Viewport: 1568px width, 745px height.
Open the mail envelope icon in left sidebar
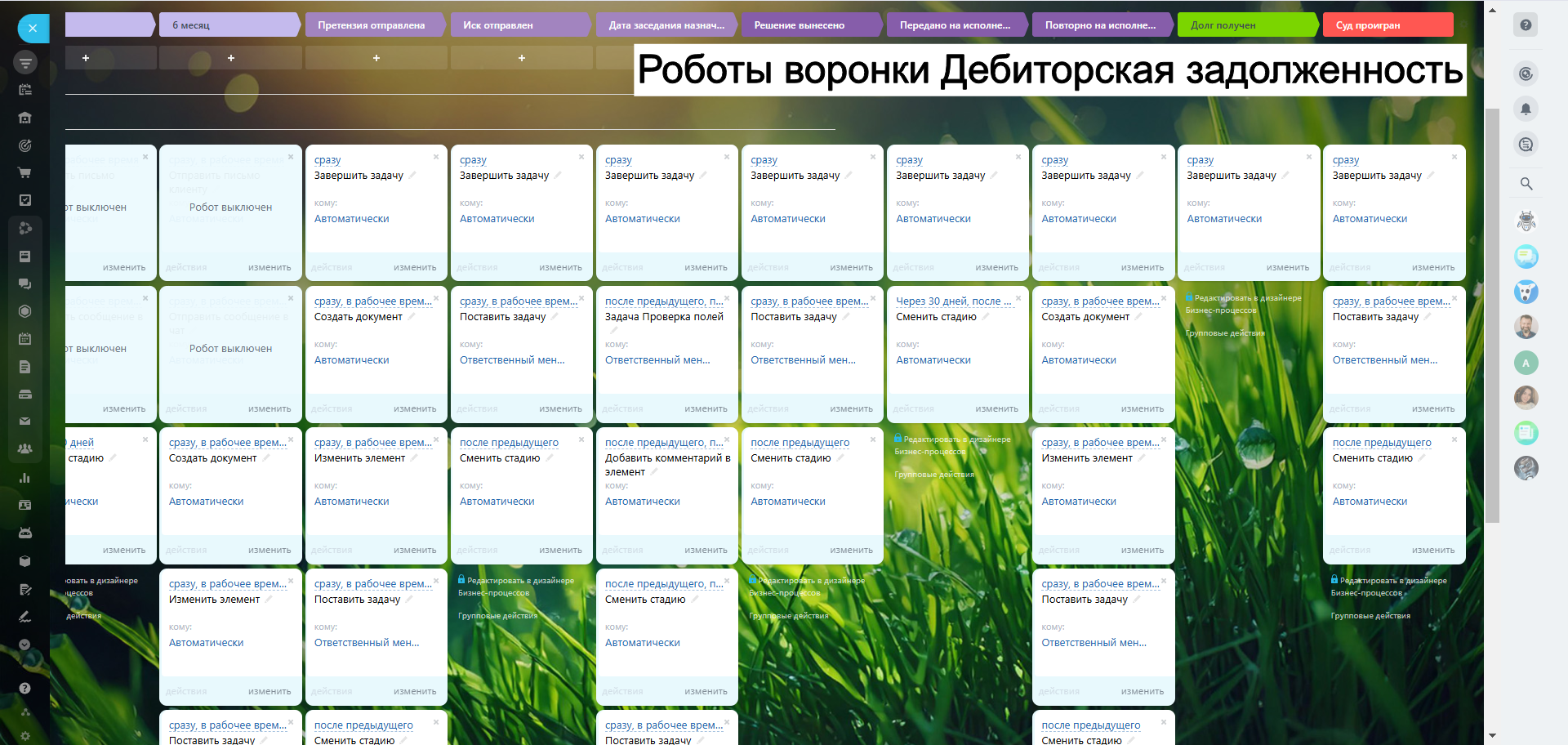(25, 422)
